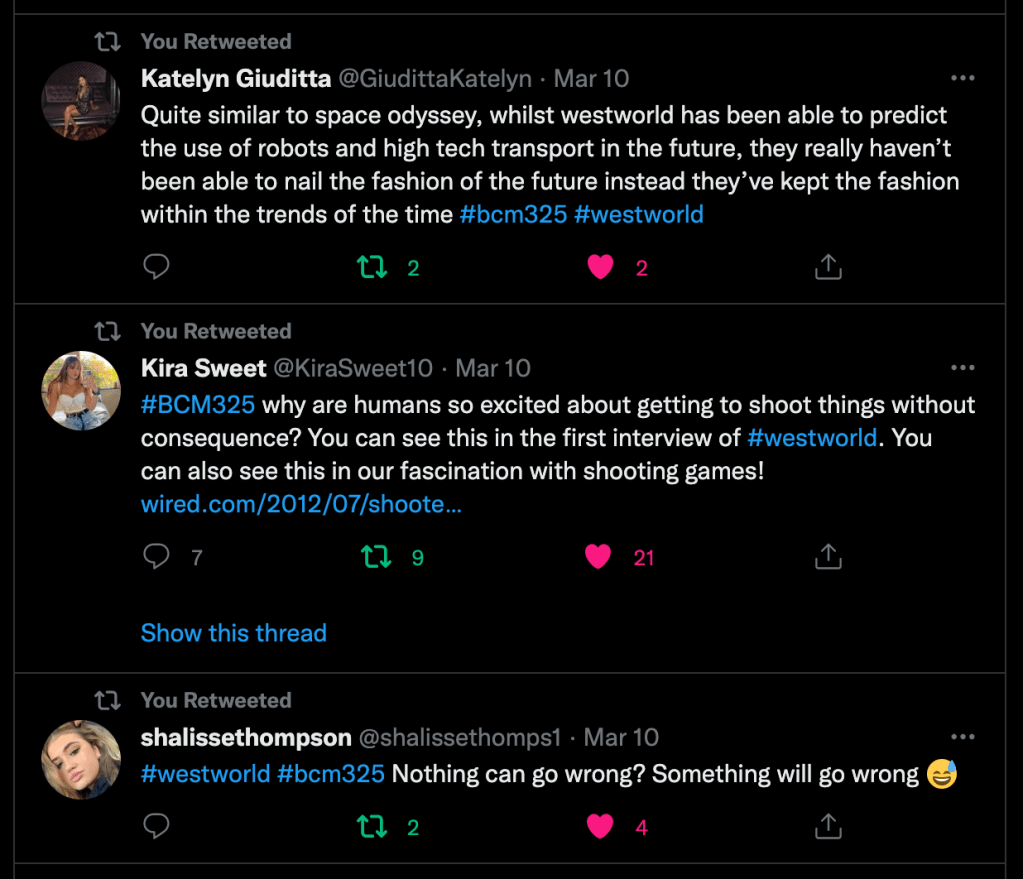Share shalissethompson's tweet

[x=828, y=826]
